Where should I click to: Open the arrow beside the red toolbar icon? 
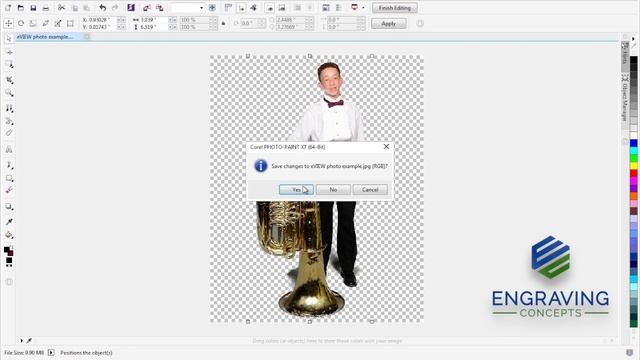[x=363, y=8]
